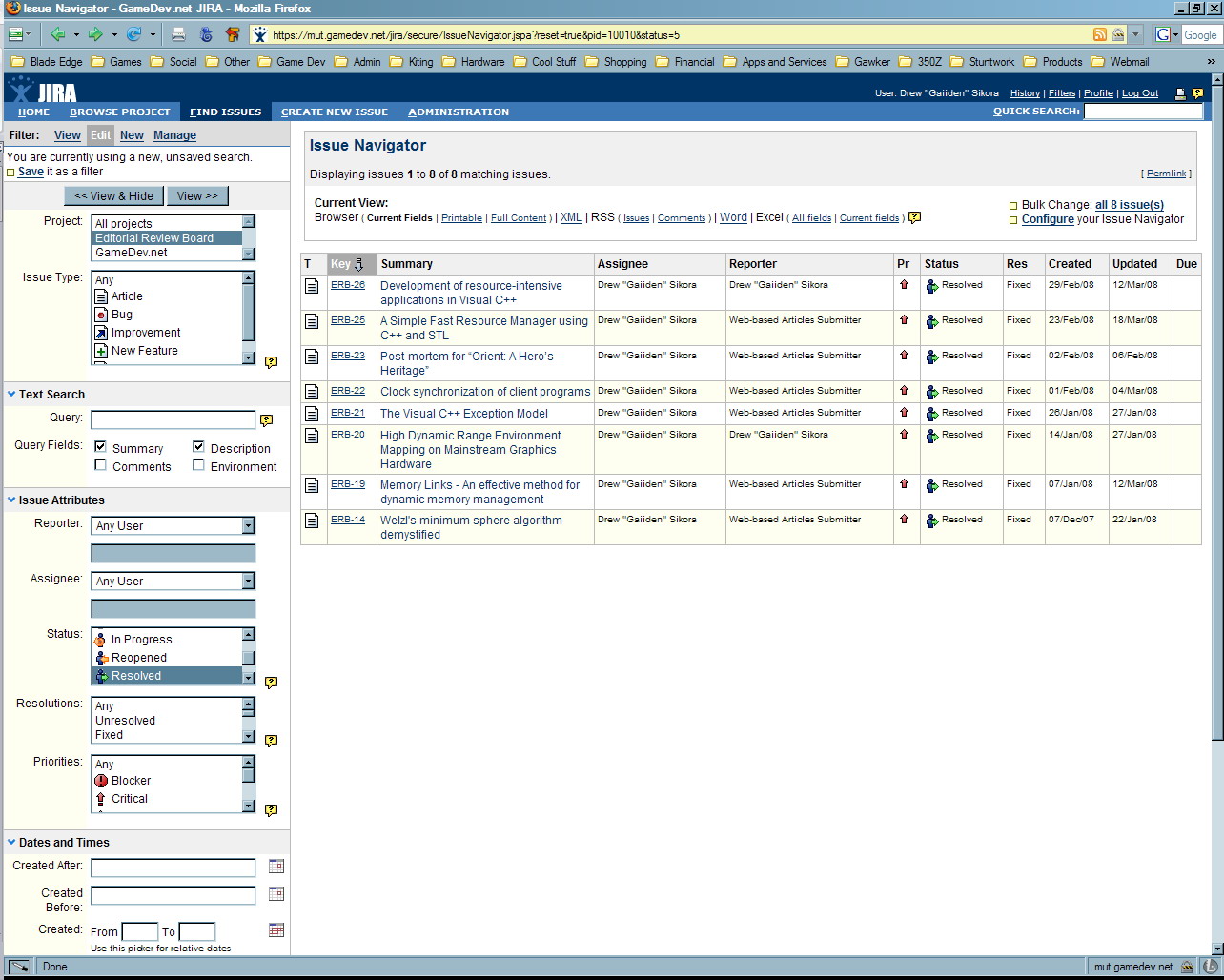Open the Configure Issue Navigator link
This screenshot has width=1224, height=980.
[1048, 219]
